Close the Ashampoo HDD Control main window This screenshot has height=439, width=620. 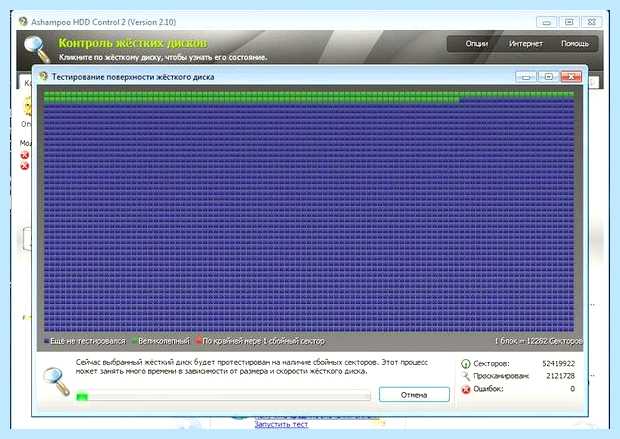click(592, 22)
